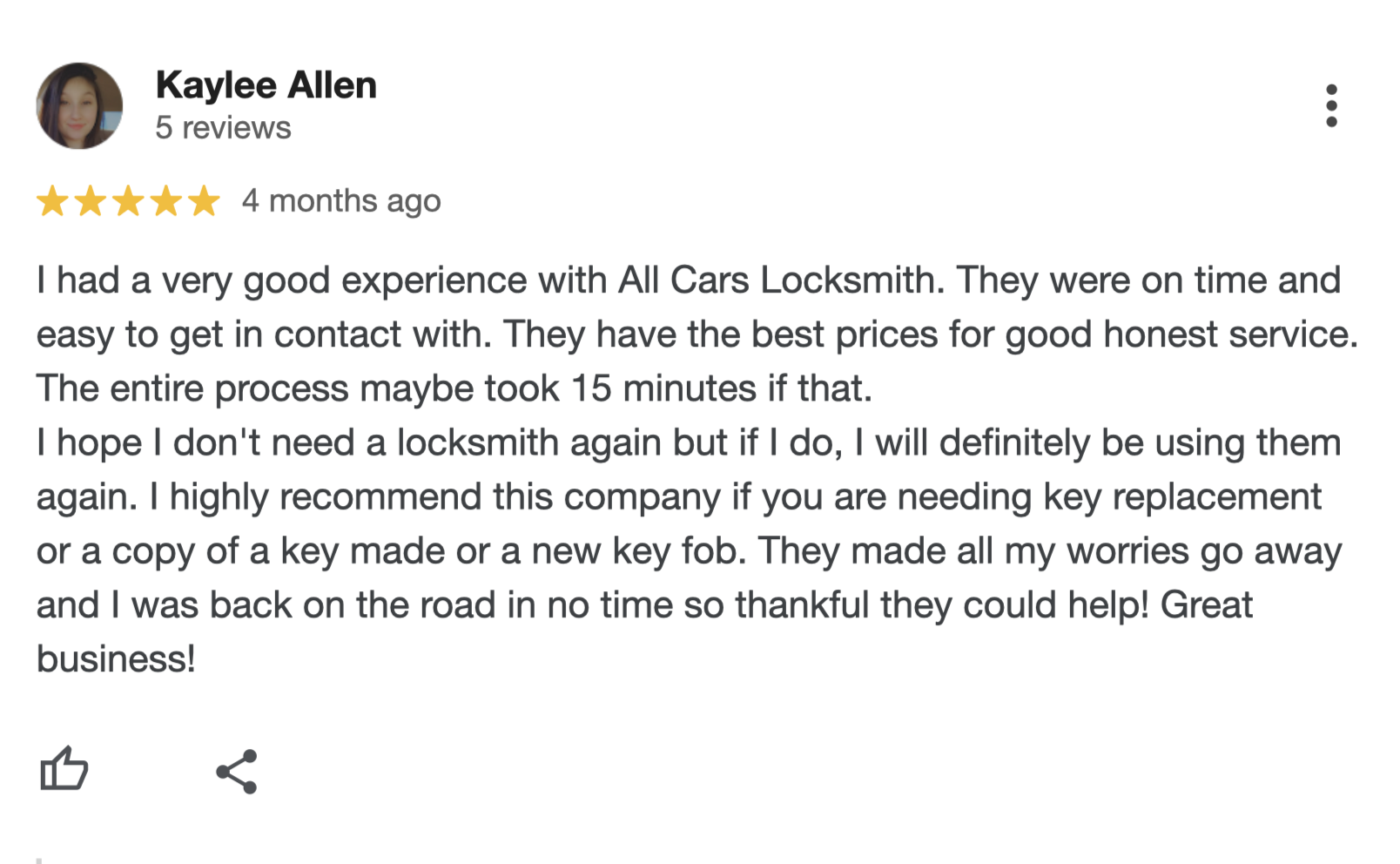Select the third yellow rating star

(128, 200)
